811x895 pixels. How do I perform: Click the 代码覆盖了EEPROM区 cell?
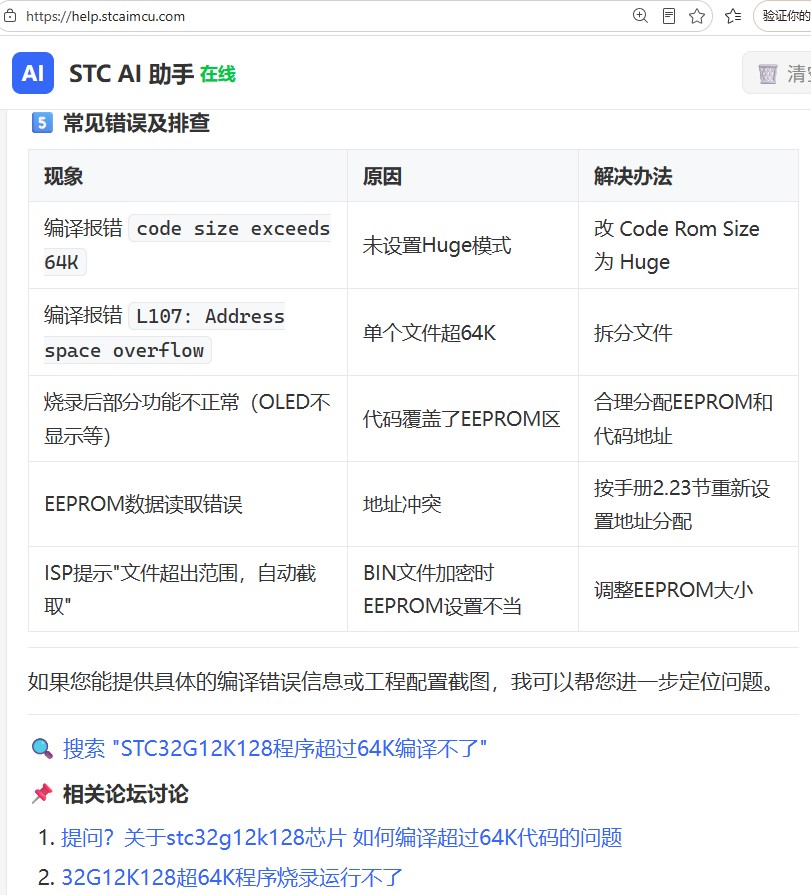click(463, 419)
